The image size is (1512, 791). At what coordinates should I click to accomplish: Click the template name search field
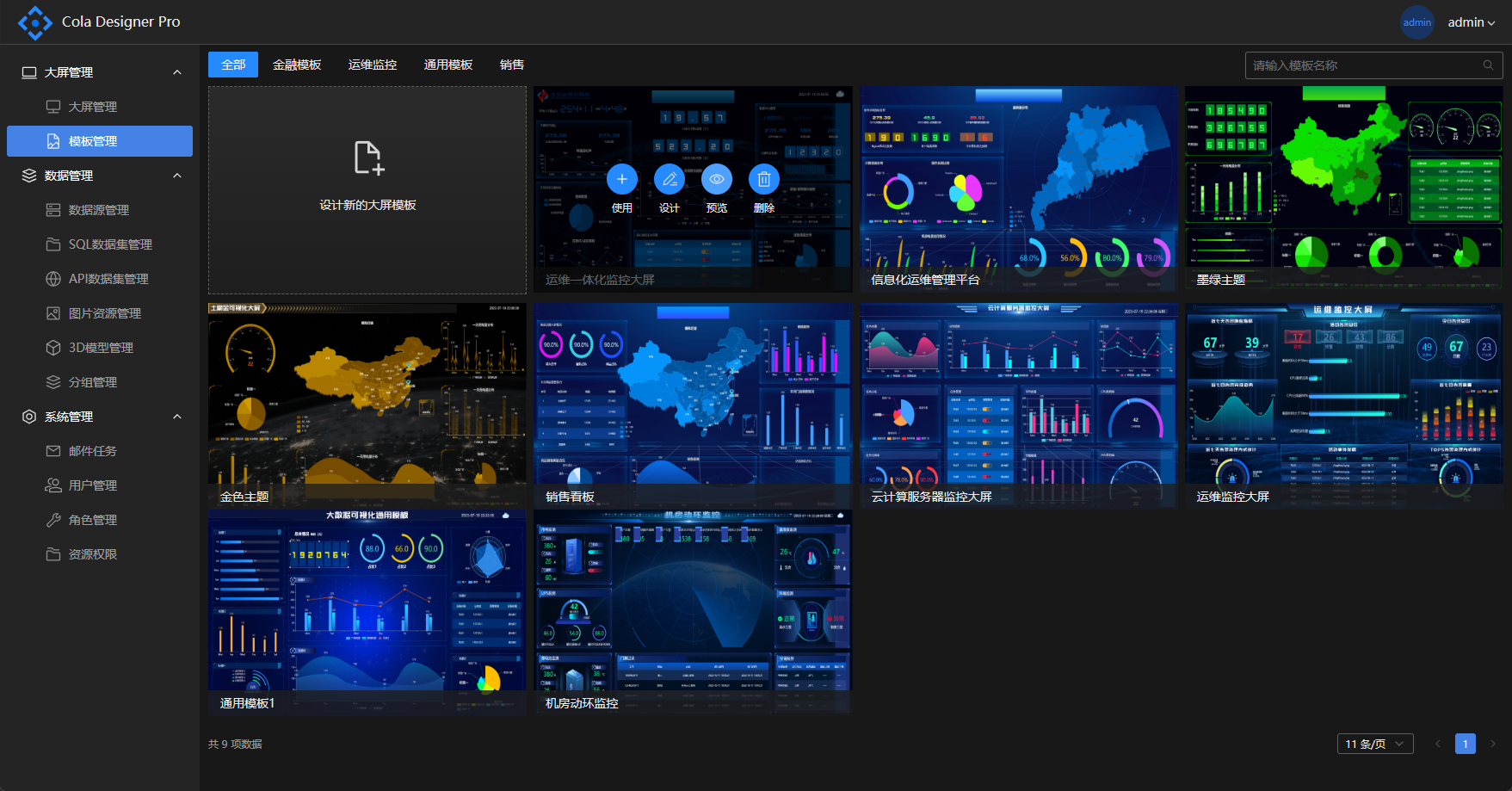point(1364,65)
